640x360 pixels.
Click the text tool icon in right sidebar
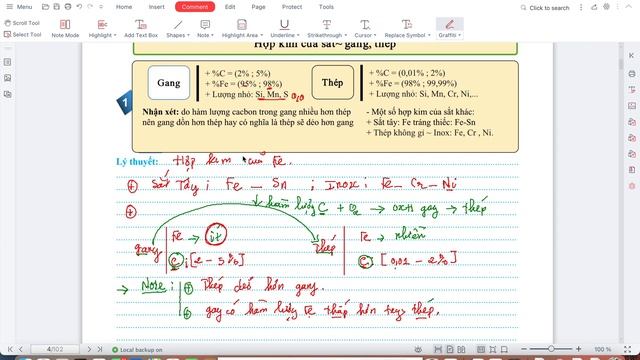tap(632, 90)
